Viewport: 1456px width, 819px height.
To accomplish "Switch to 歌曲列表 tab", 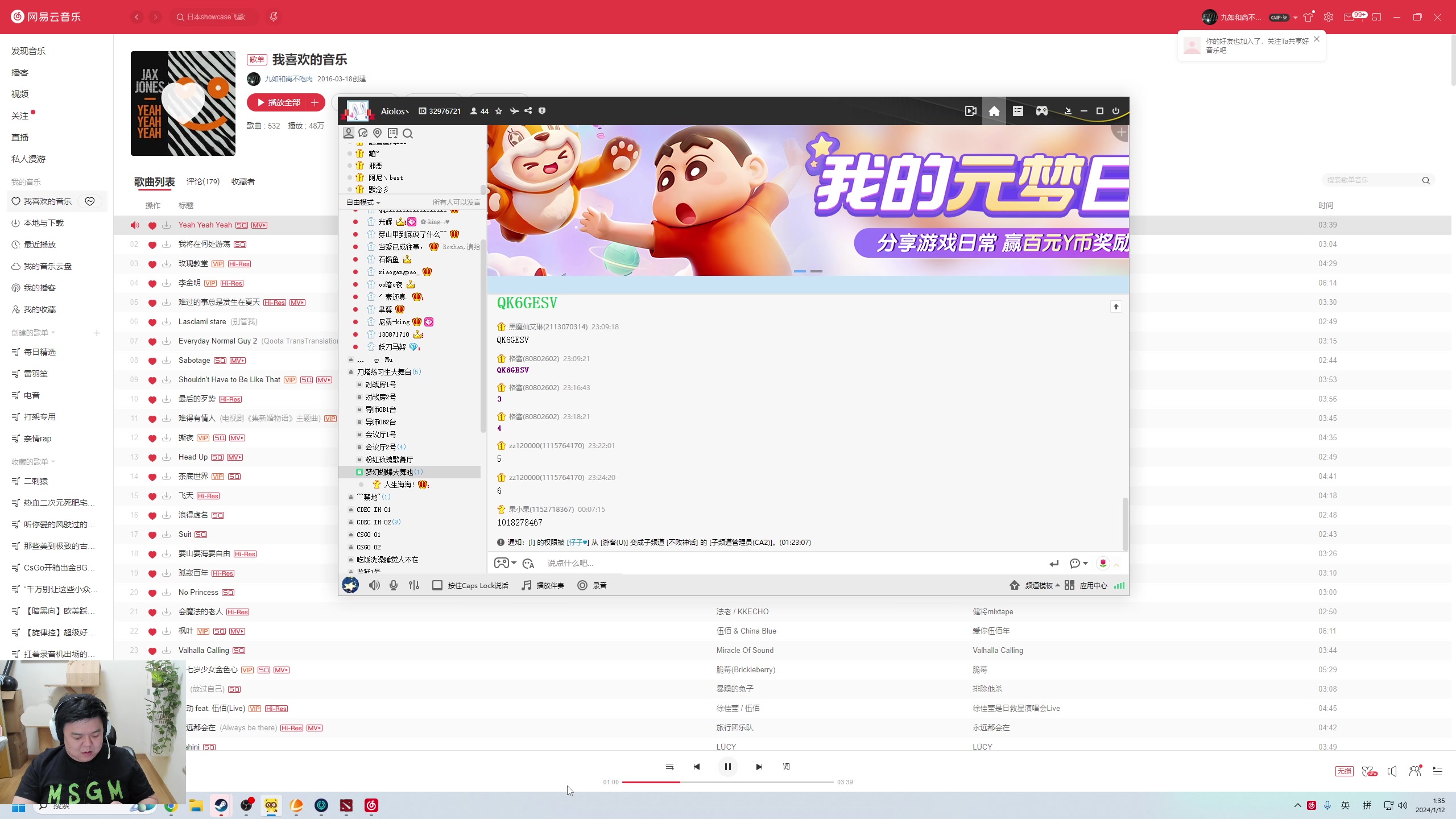I will coord(154,181).
